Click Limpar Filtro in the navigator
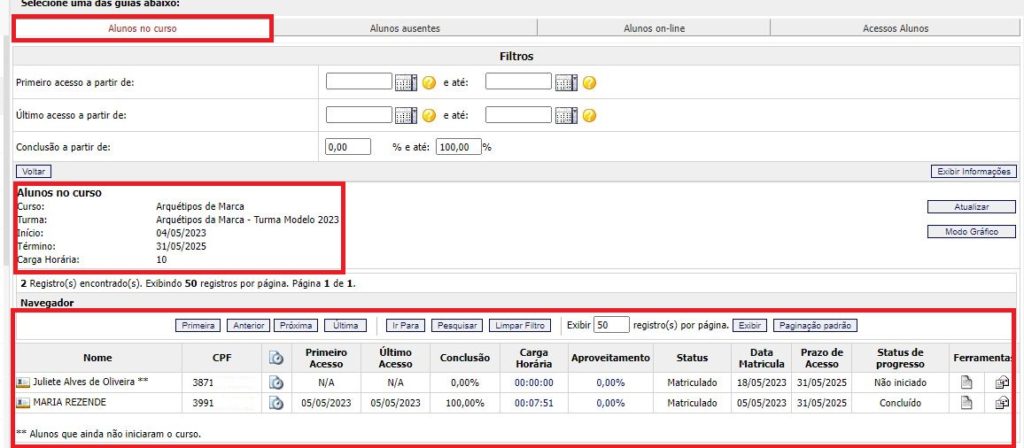Screen dimensions: 1024x448 [520, 326]
